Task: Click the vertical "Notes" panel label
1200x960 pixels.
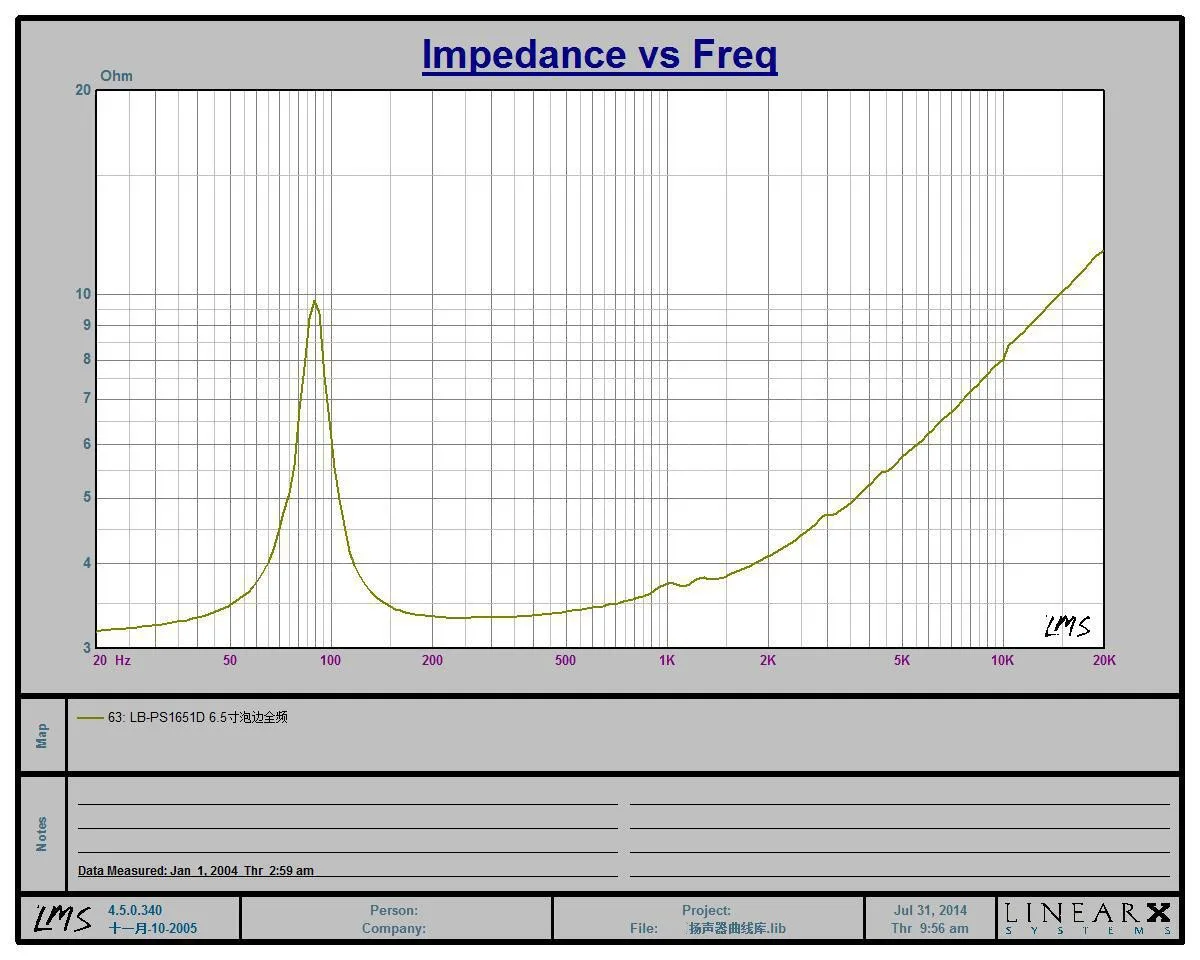Action: (42, 834)
